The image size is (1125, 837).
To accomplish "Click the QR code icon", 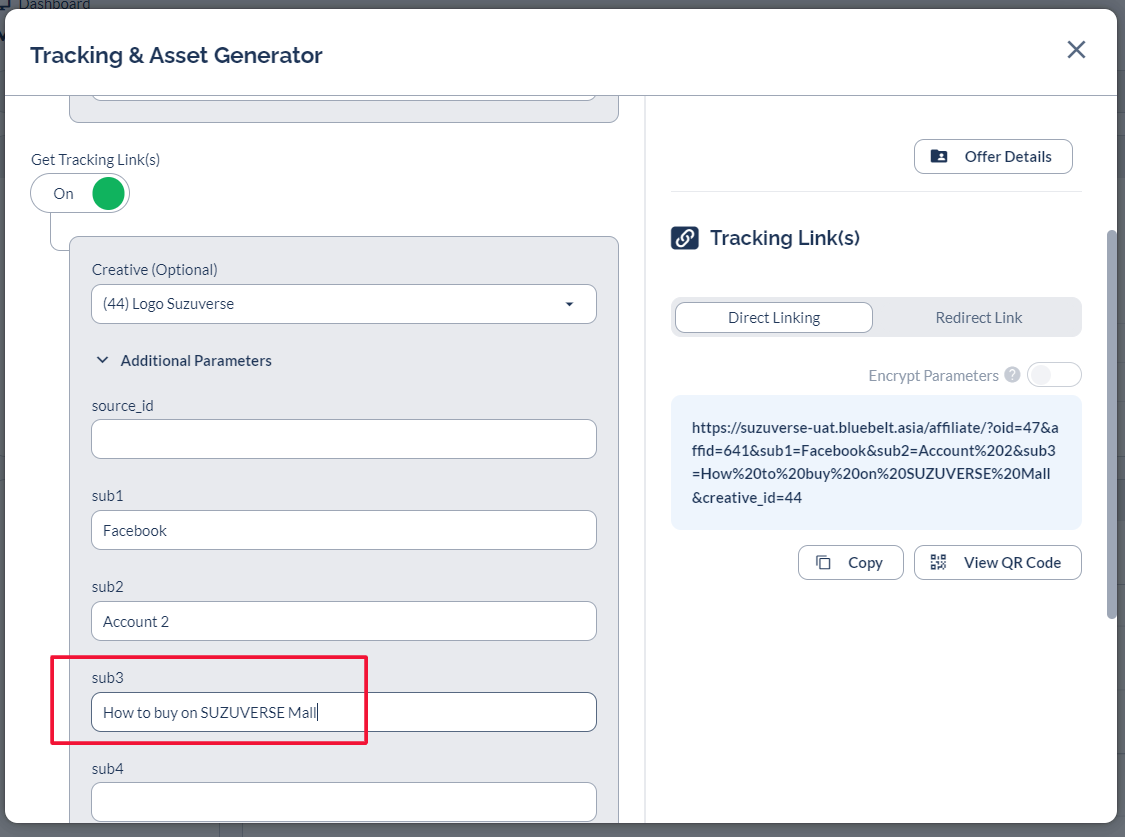I will click(938, 563).
